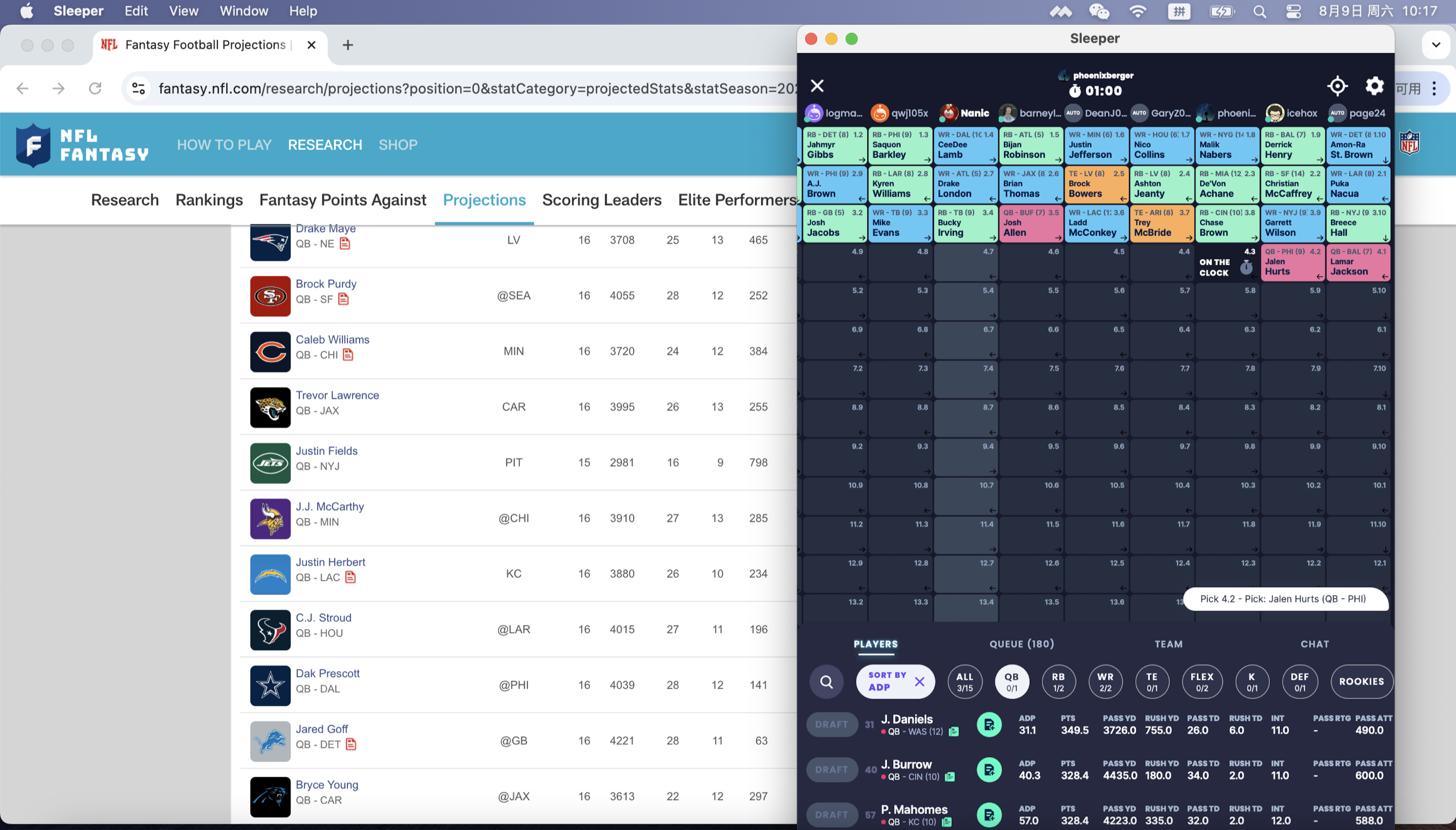Toggle the WR position filter
This screenshot has width=1456, height=830.
1105,681
